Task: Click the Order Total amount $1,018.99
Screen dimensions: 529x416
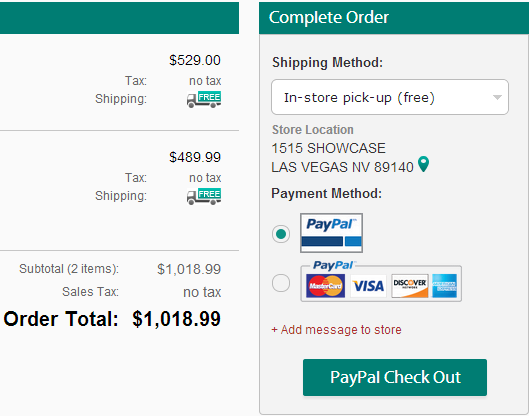Action: [176, 319]
